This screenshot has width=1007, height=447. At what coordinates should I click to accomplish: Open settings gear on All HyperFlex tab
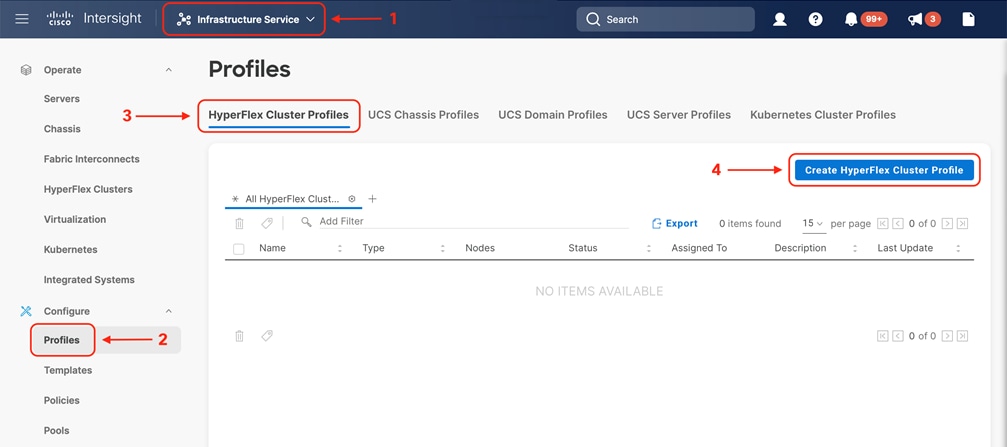(x=352, y=199)
